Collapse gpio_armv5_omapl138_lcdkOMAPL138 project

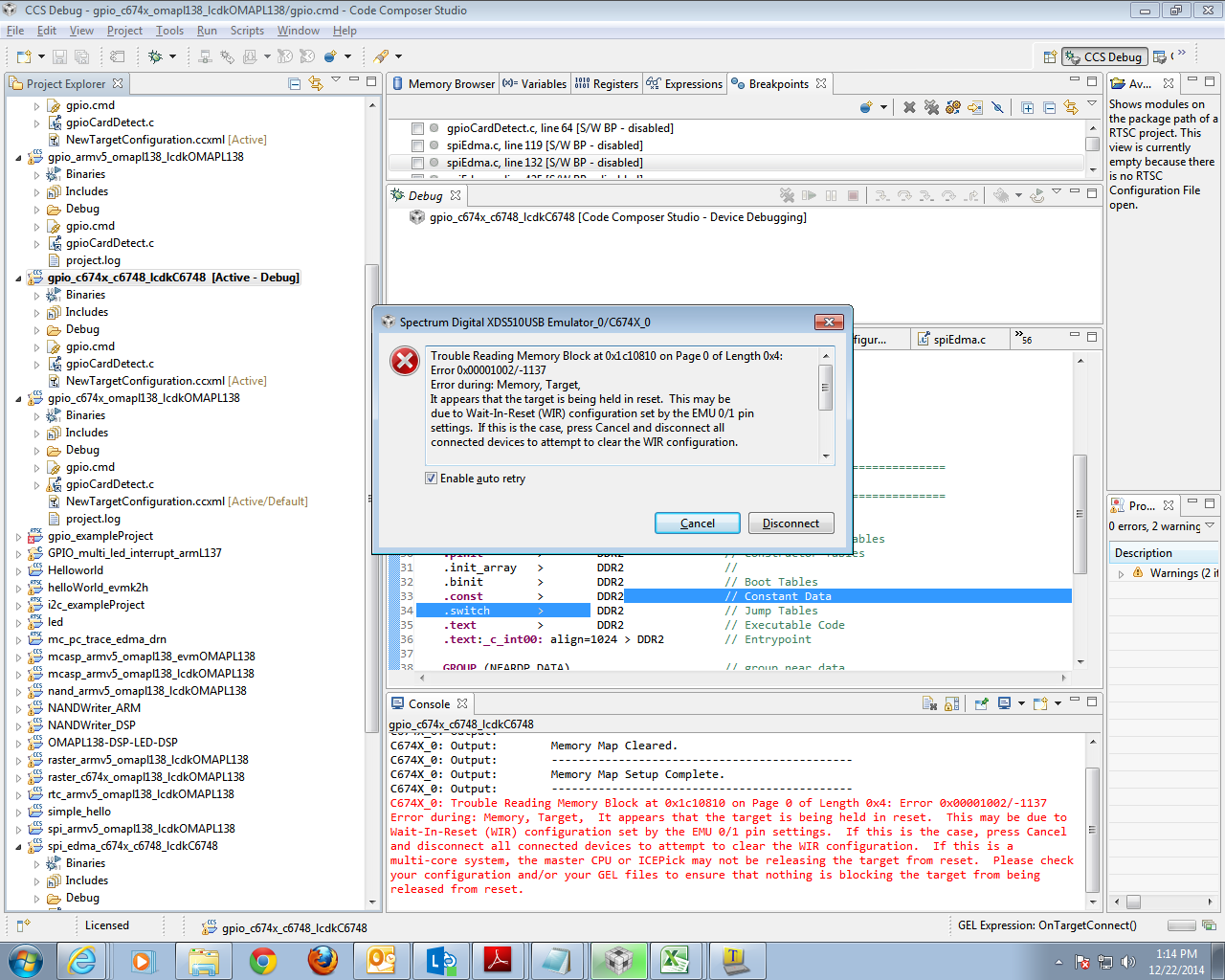(x=19, y=157)
